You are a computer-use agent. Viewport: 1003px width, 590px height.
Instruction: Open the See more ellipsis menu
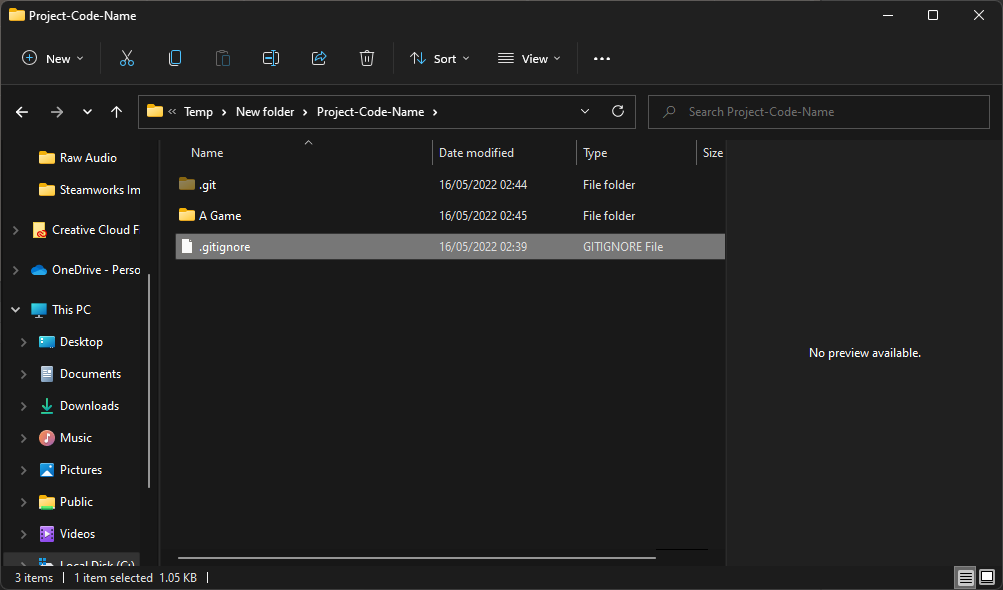(x=601, y=58)
